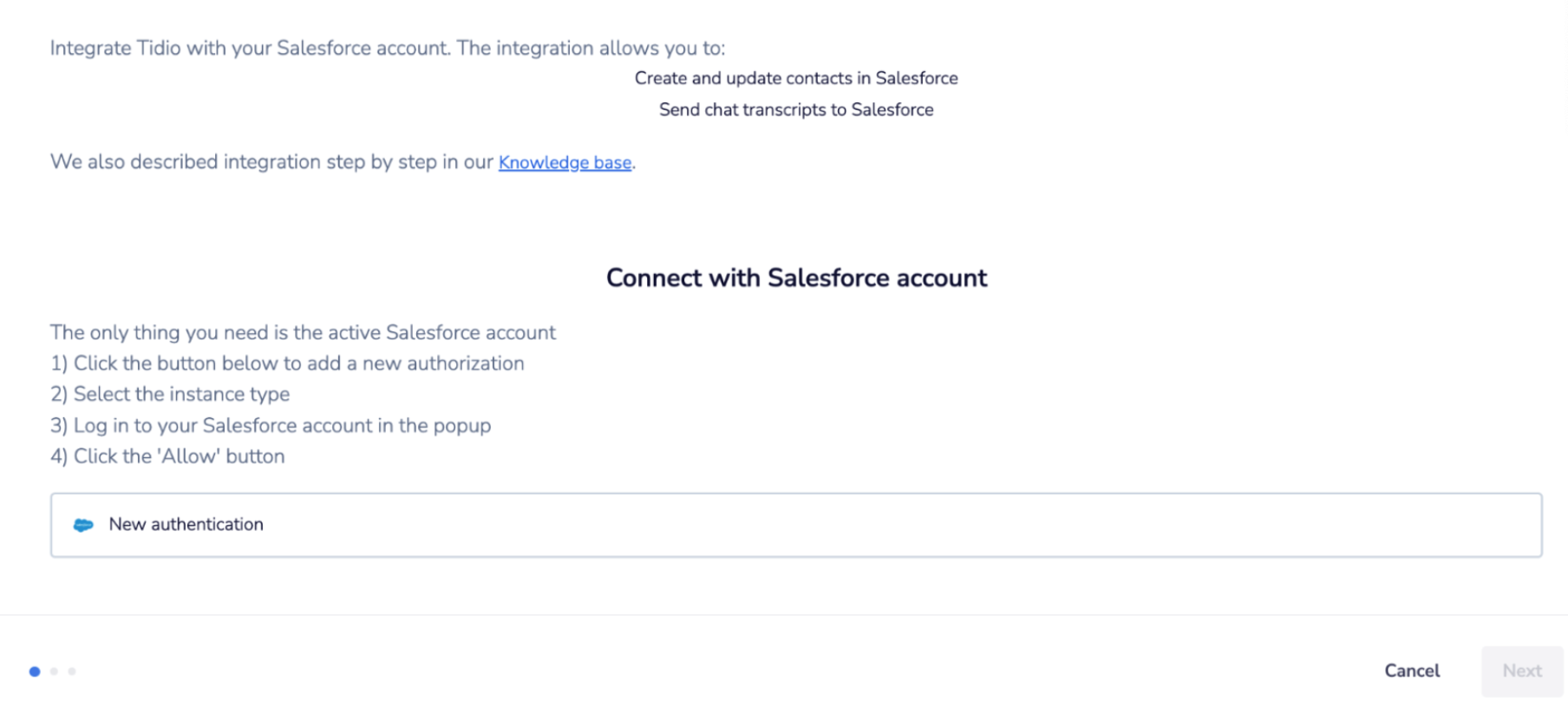Select the first blue step indicator dot
1568x707 pixels.
tap(35, 671)
